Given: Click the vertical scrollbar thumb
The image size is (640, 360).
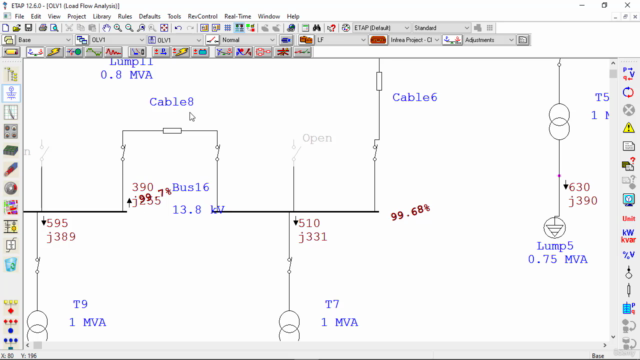Looking at the screenshot, I should coord(613,74).
